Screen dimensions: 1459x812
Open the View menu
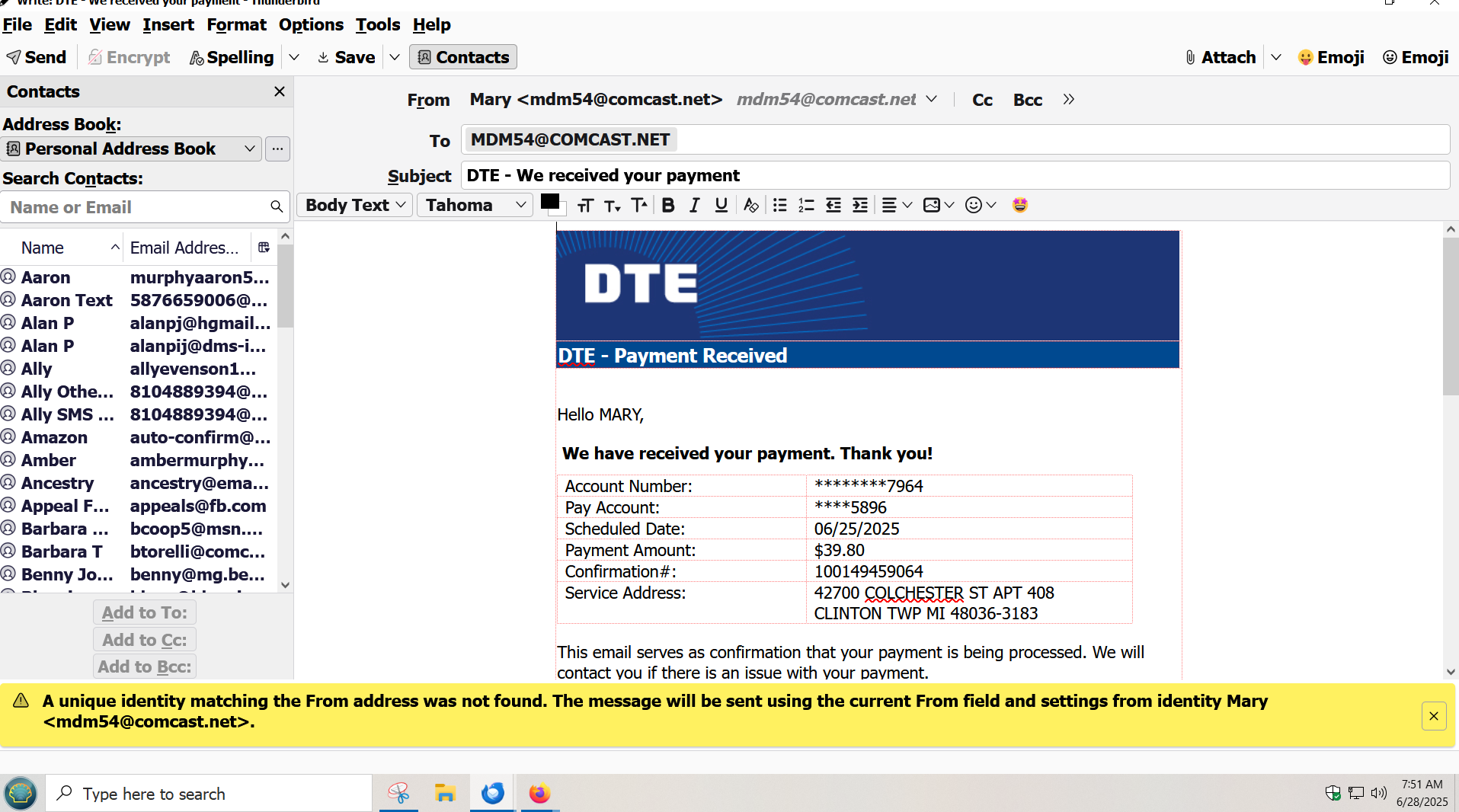click(x=110, y=24)
